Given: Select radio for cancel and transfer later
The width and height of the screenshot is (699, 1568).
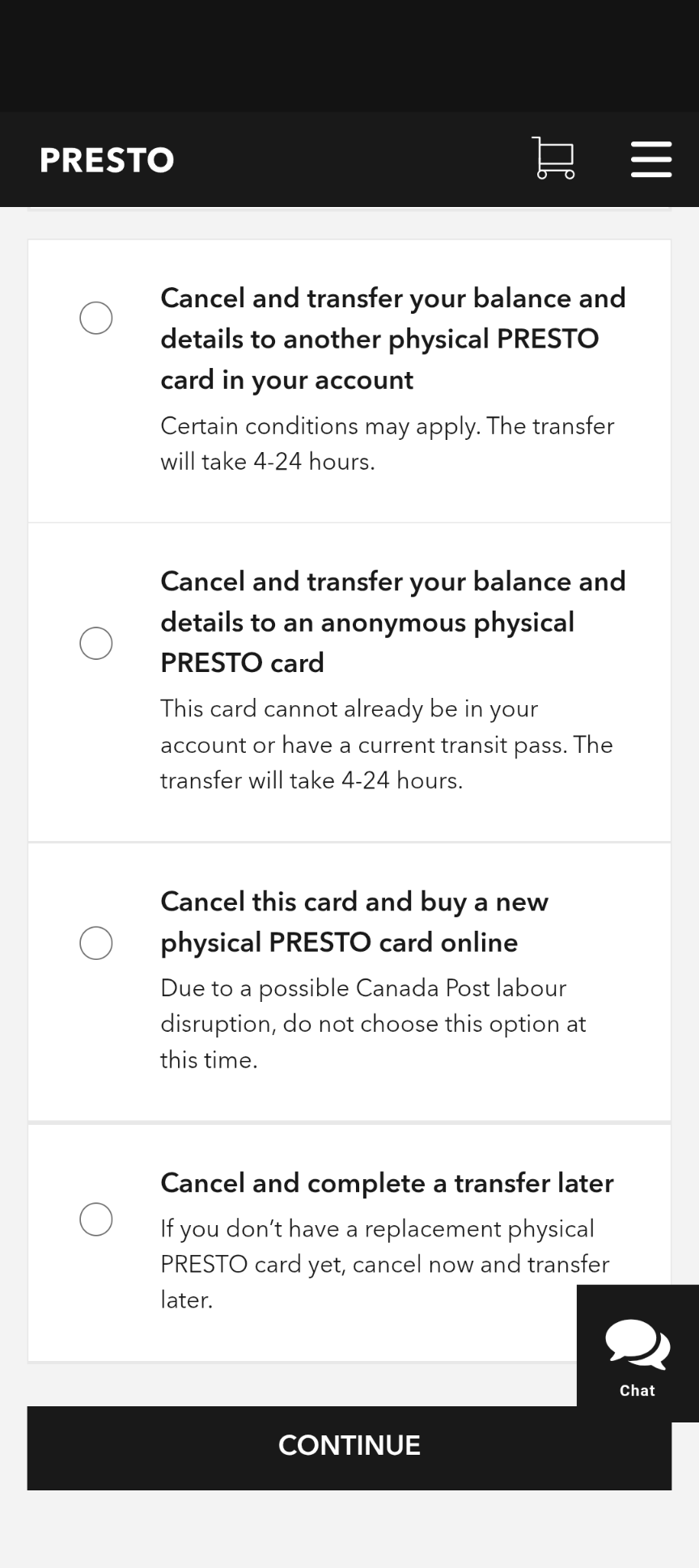Looking at the screenshot, I should click(x=96, y=1219).
